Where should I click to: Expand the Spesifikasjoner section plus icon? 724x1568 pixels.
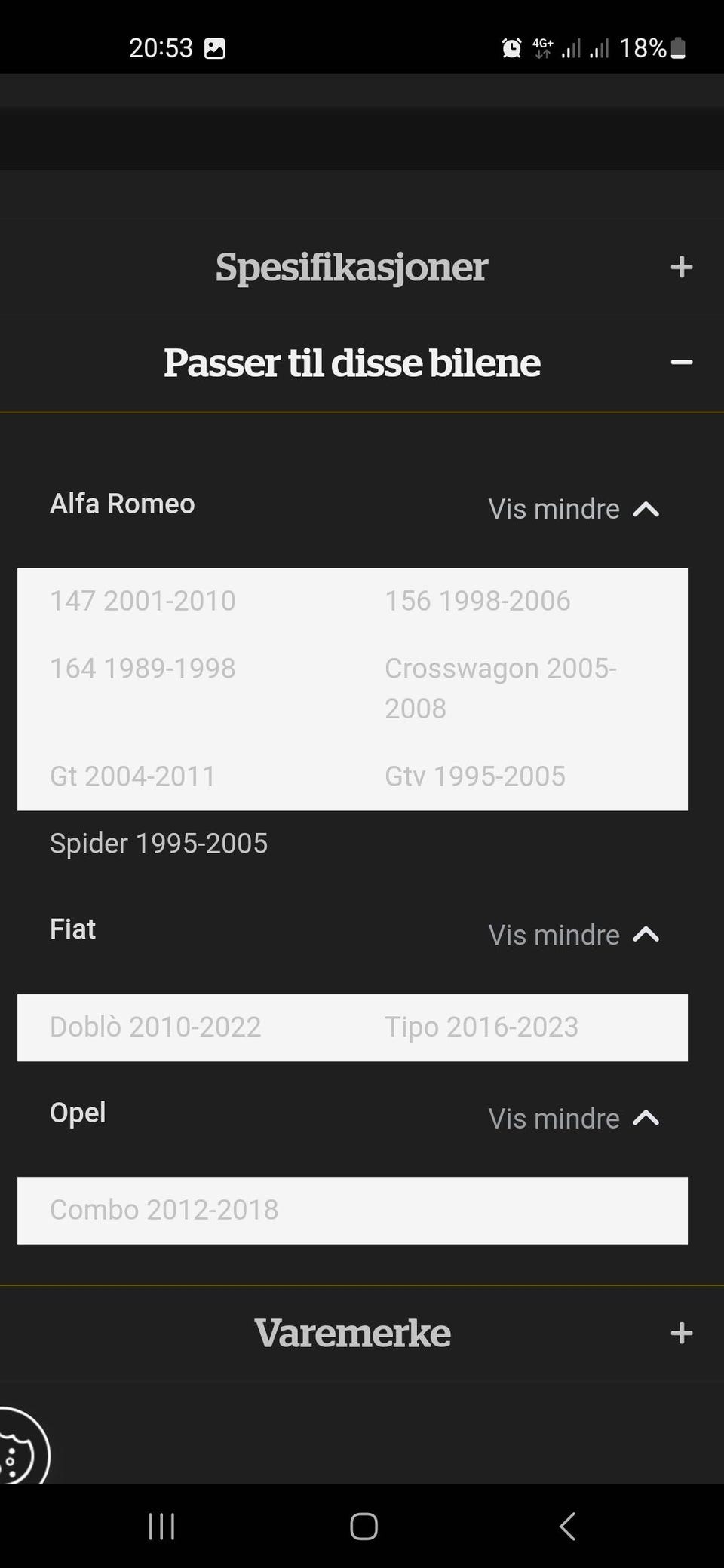(681, 267)
